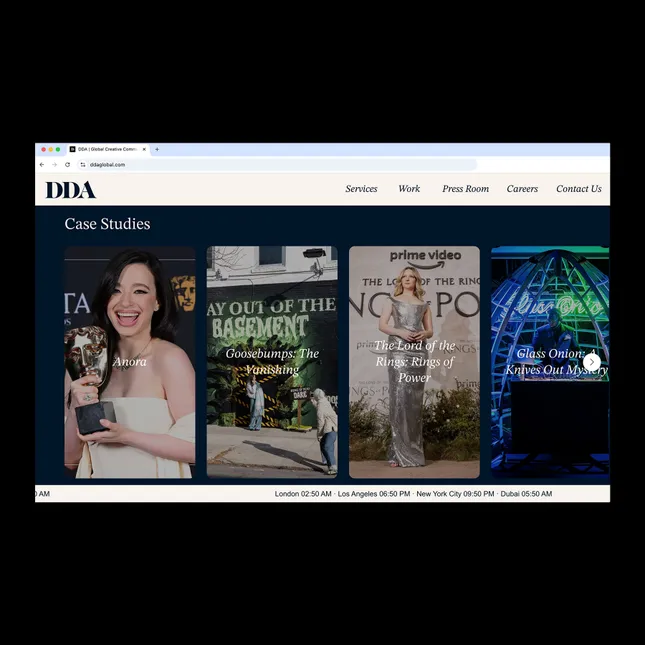Click the ddaglobal.com address bar
Viewport: 645px width, 645px height.
[x=278, y=165]
